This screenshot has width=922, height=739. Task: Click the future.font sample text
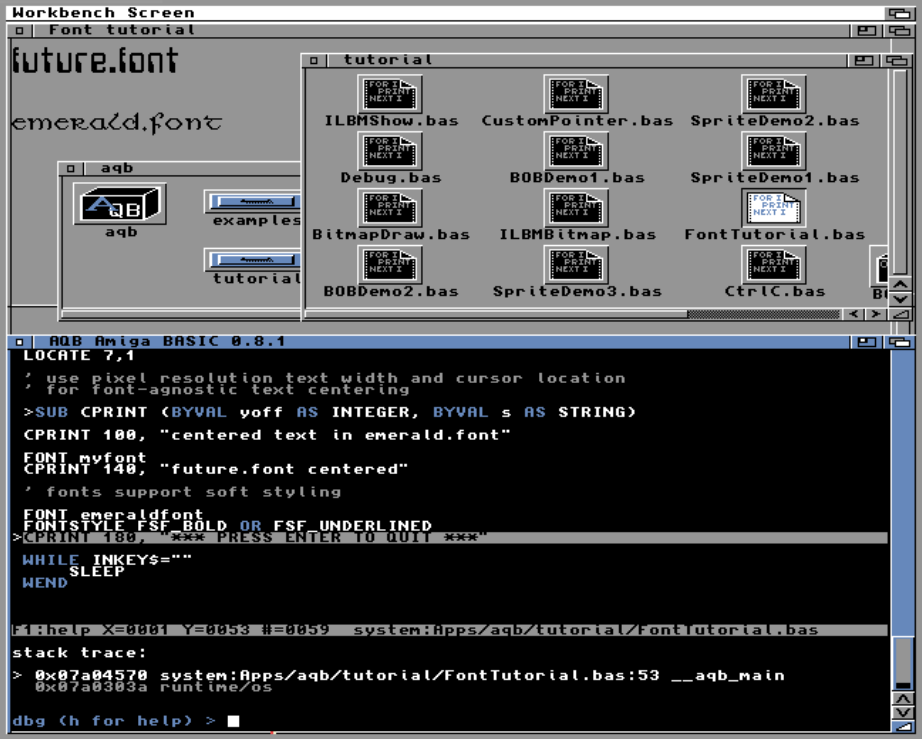point(95,61)
